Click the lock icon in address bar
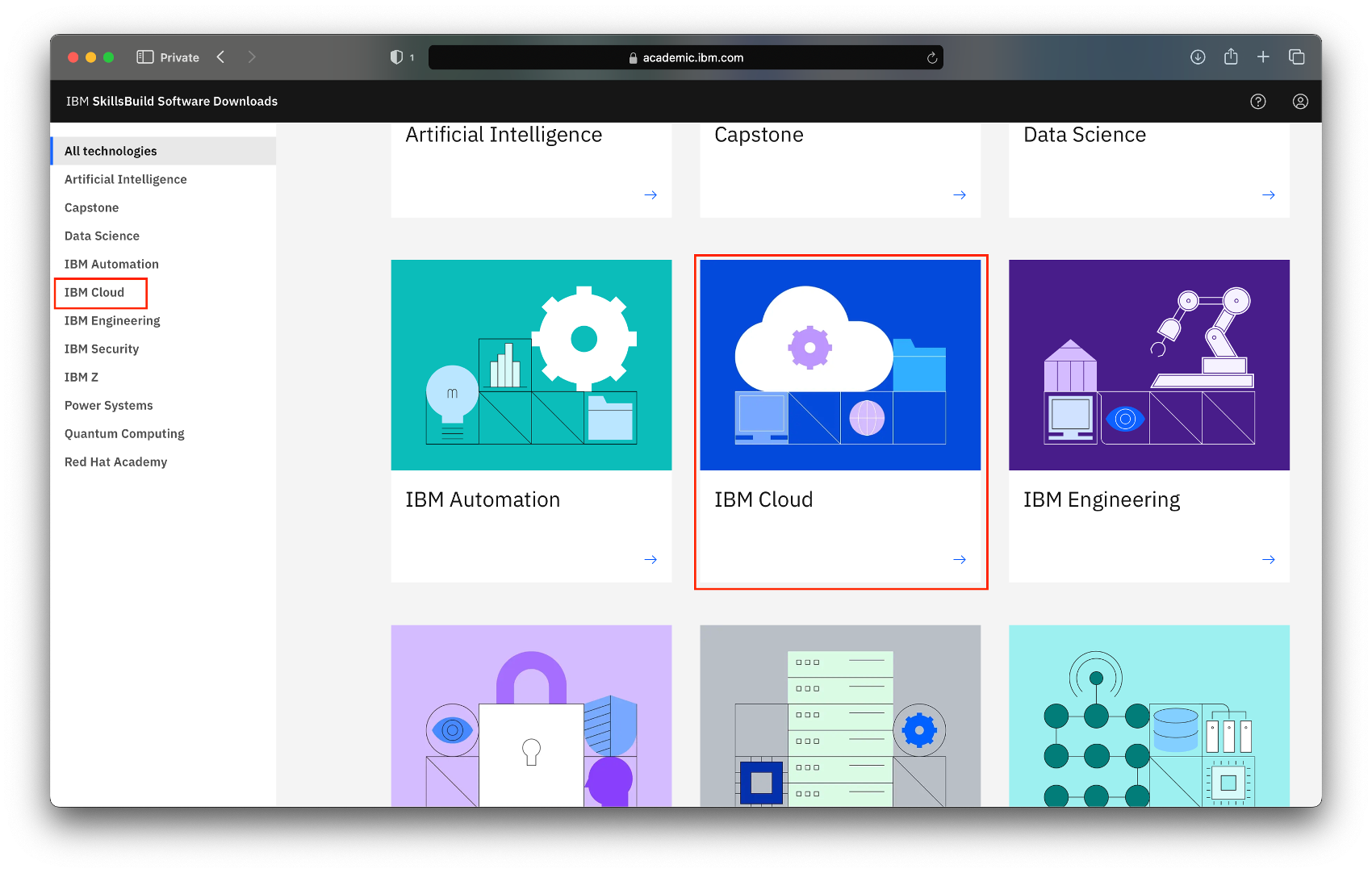This screenshot has width=1372, height=873. pyautogui.click(x=634, y=58)
